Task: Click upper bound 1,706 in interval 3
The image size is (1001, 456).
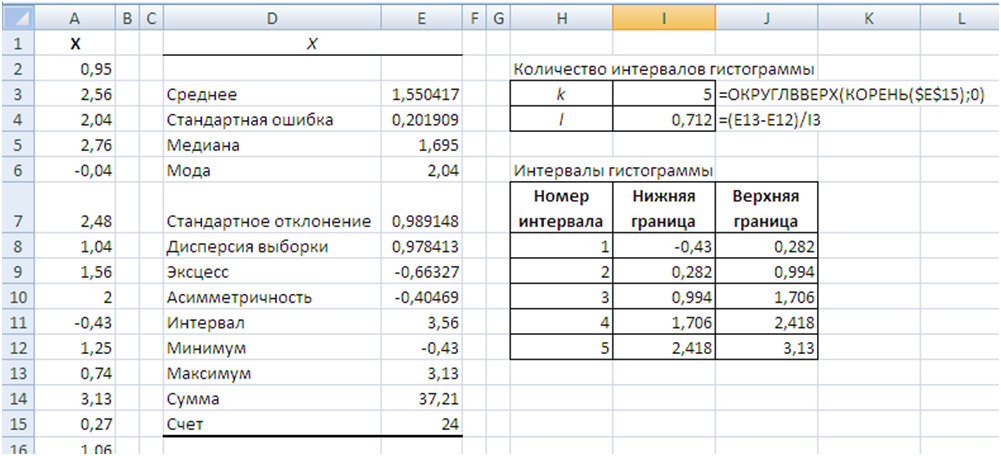Action: (767, 298)
